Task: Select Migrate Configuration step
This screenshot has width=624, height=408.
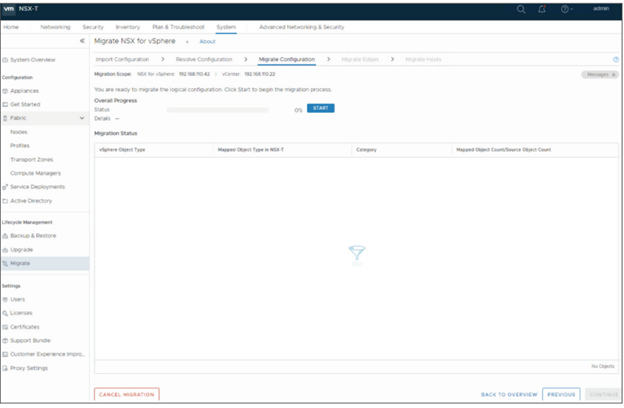Action: (x=287, y=59)
